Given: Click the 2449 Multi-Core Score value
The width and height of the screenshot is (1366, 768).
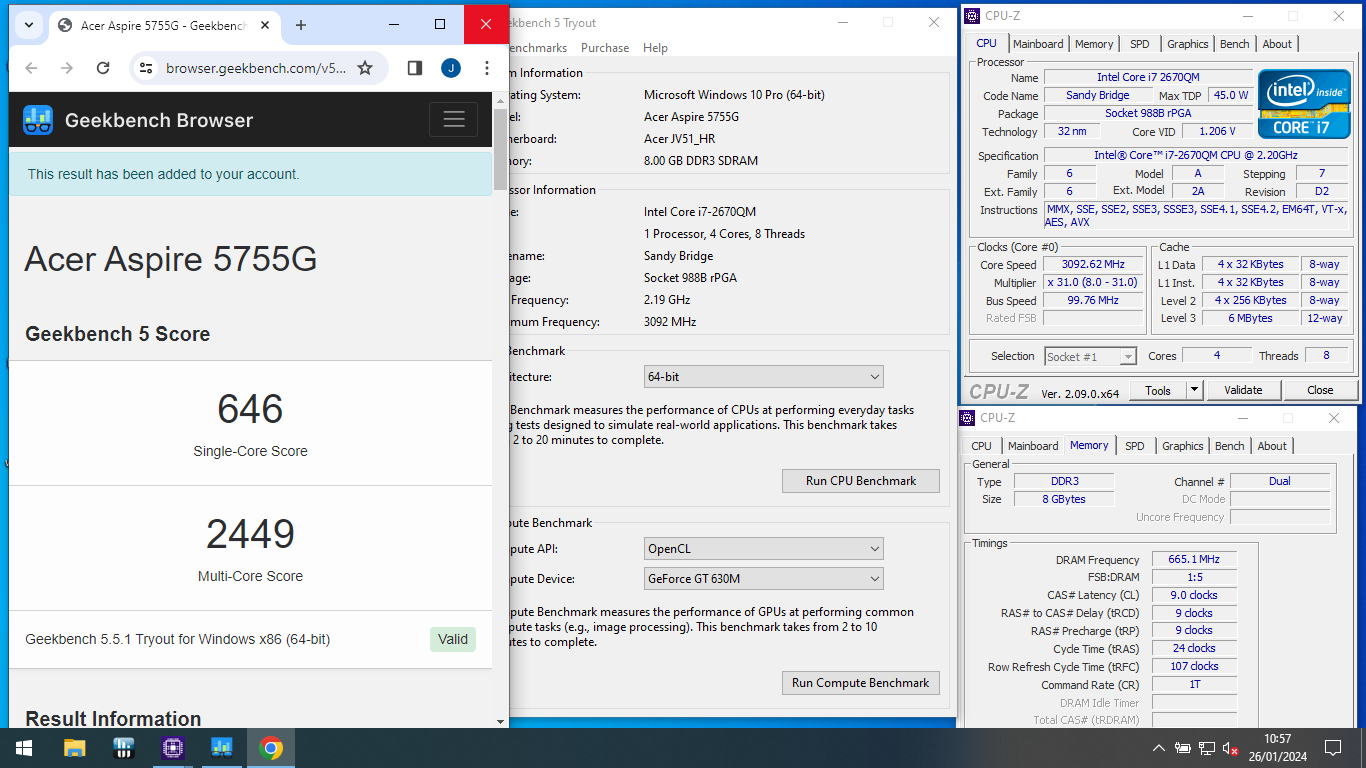Looking at the screenshot, I should click(250, 534).
